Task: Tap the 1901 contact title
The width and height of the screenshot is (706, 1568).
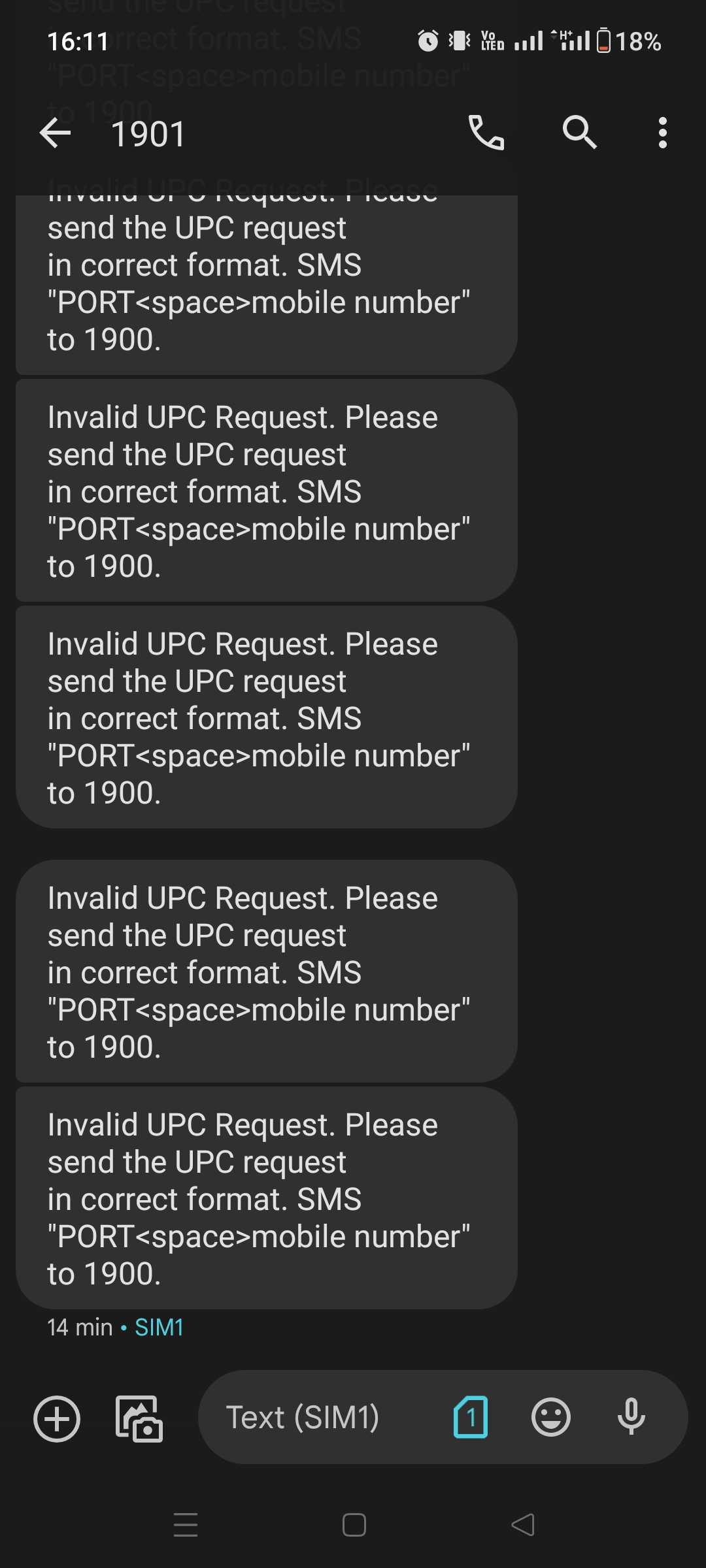Action: click(x=148, y=135)
